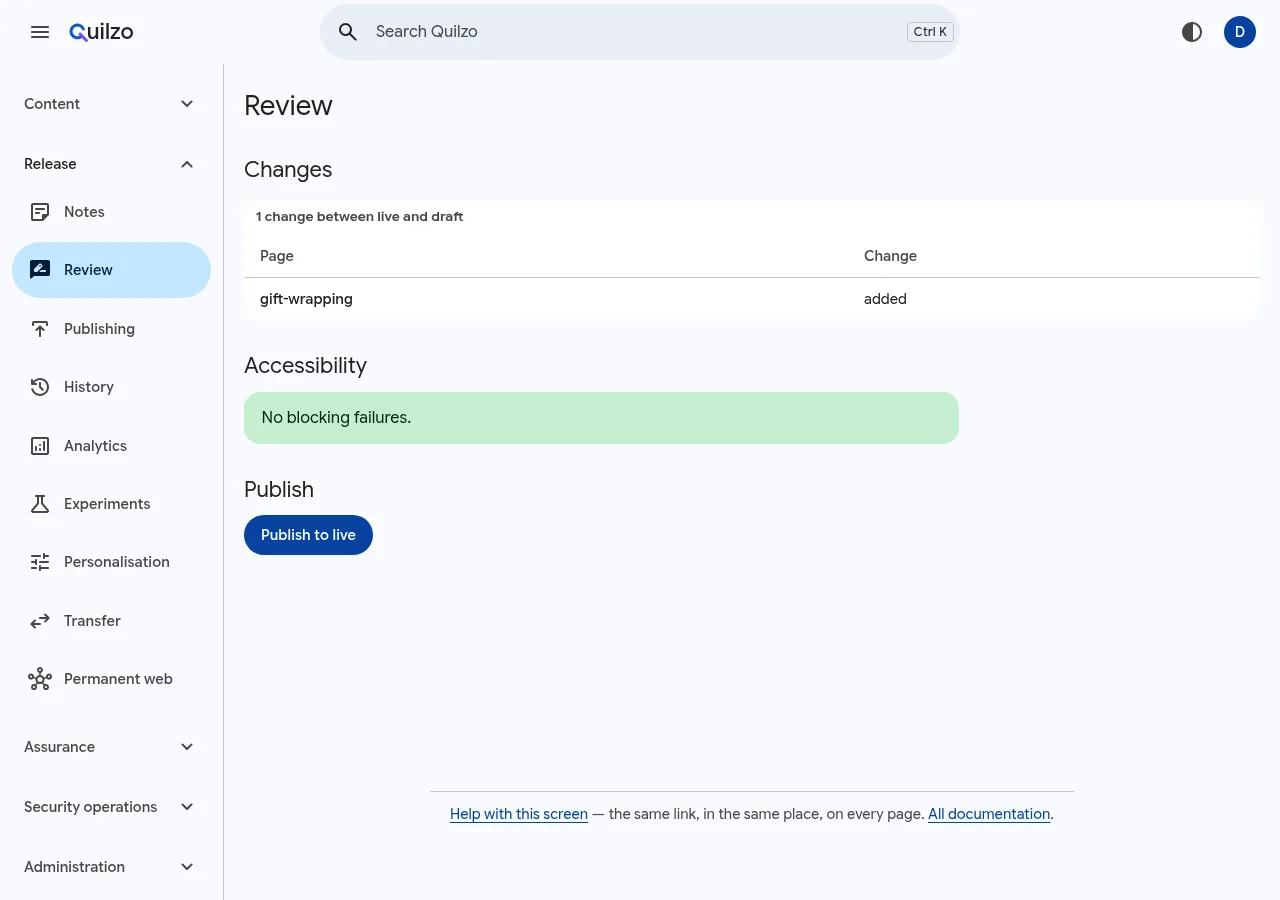Click the Transfer arrows icon
The height and width of the screenshot is (900, 1280).
(40, 621)
